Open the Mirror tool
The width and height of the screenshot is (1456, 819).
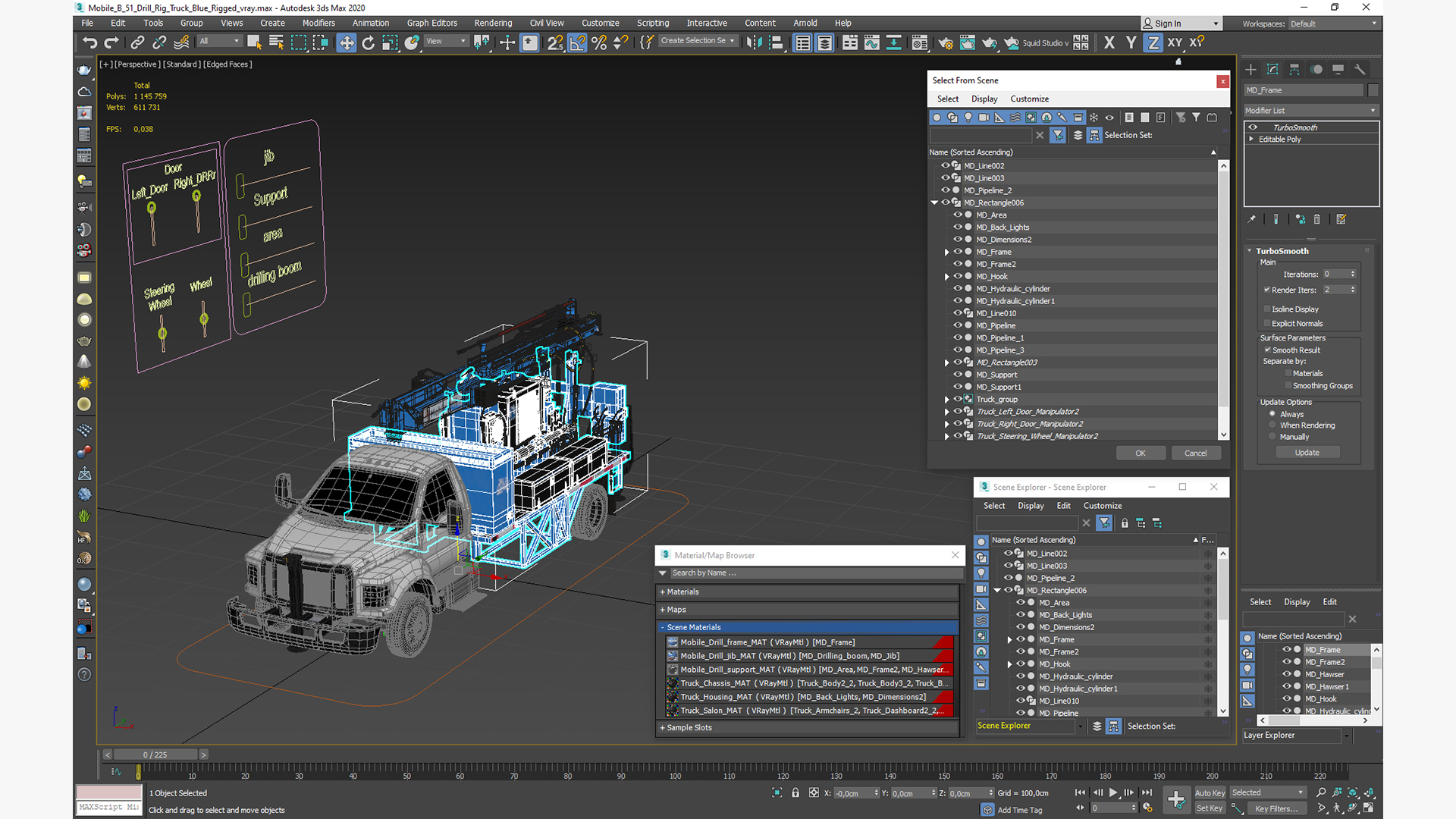tap(754, 42)
